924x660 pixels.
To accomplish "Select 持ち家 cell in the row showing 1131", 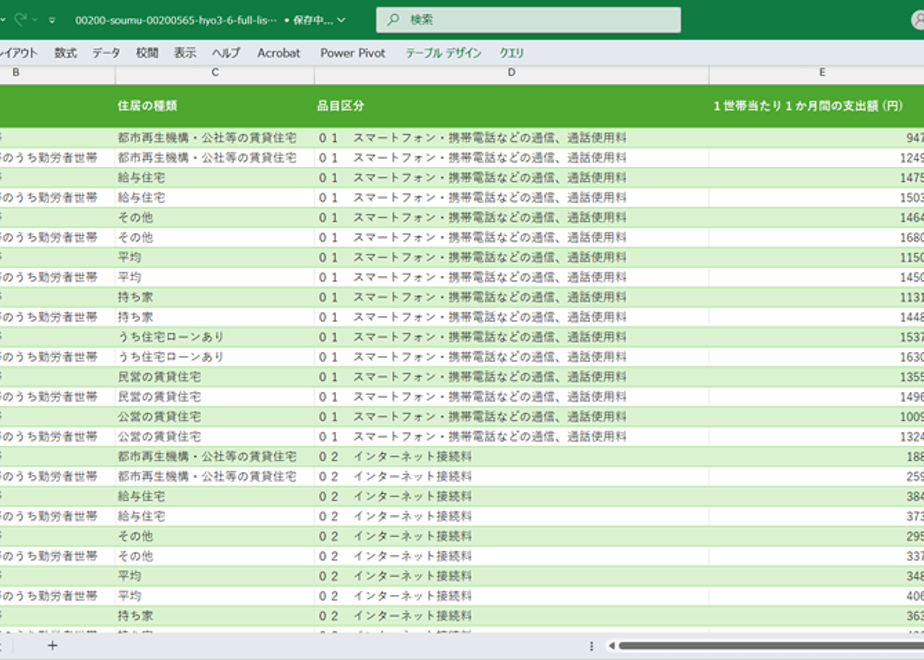I will click(215, 297).
